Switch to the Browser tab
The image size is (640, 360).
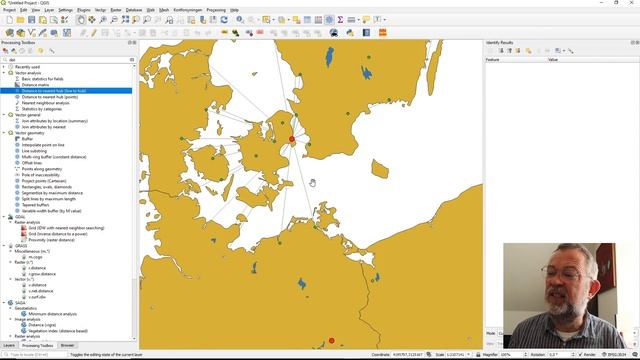click(x=67, y=345)
